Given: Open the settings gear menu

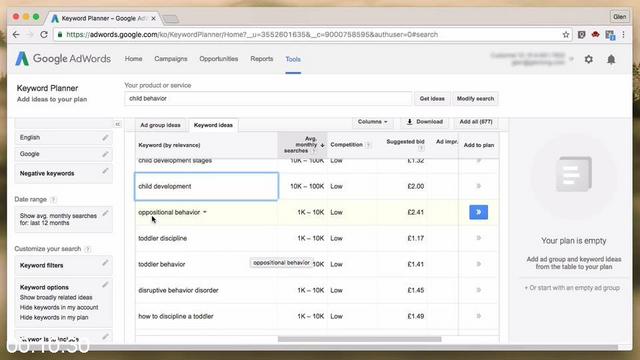Looking at the screenshot, I should pos(589,59).
